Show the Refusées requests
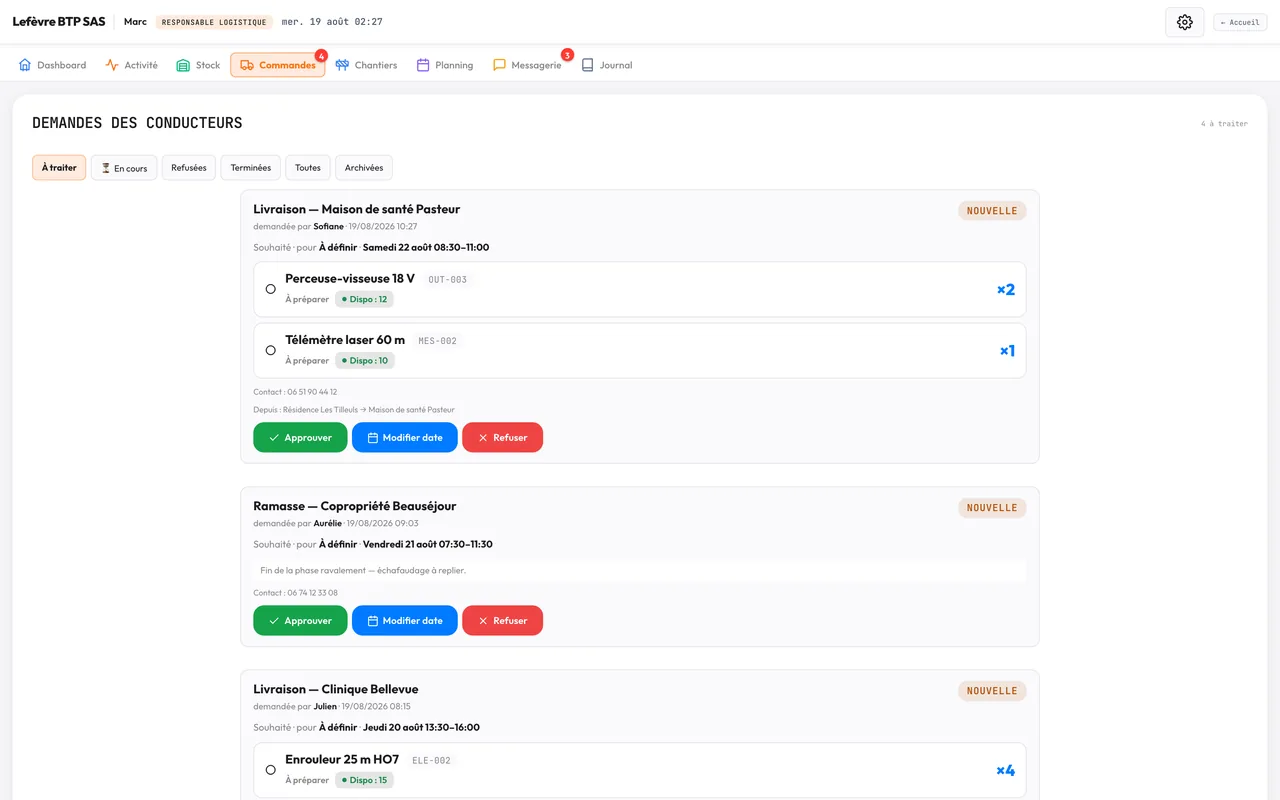Image resolution: width=1280 pixels, height=800 pixels. [189, 168]
